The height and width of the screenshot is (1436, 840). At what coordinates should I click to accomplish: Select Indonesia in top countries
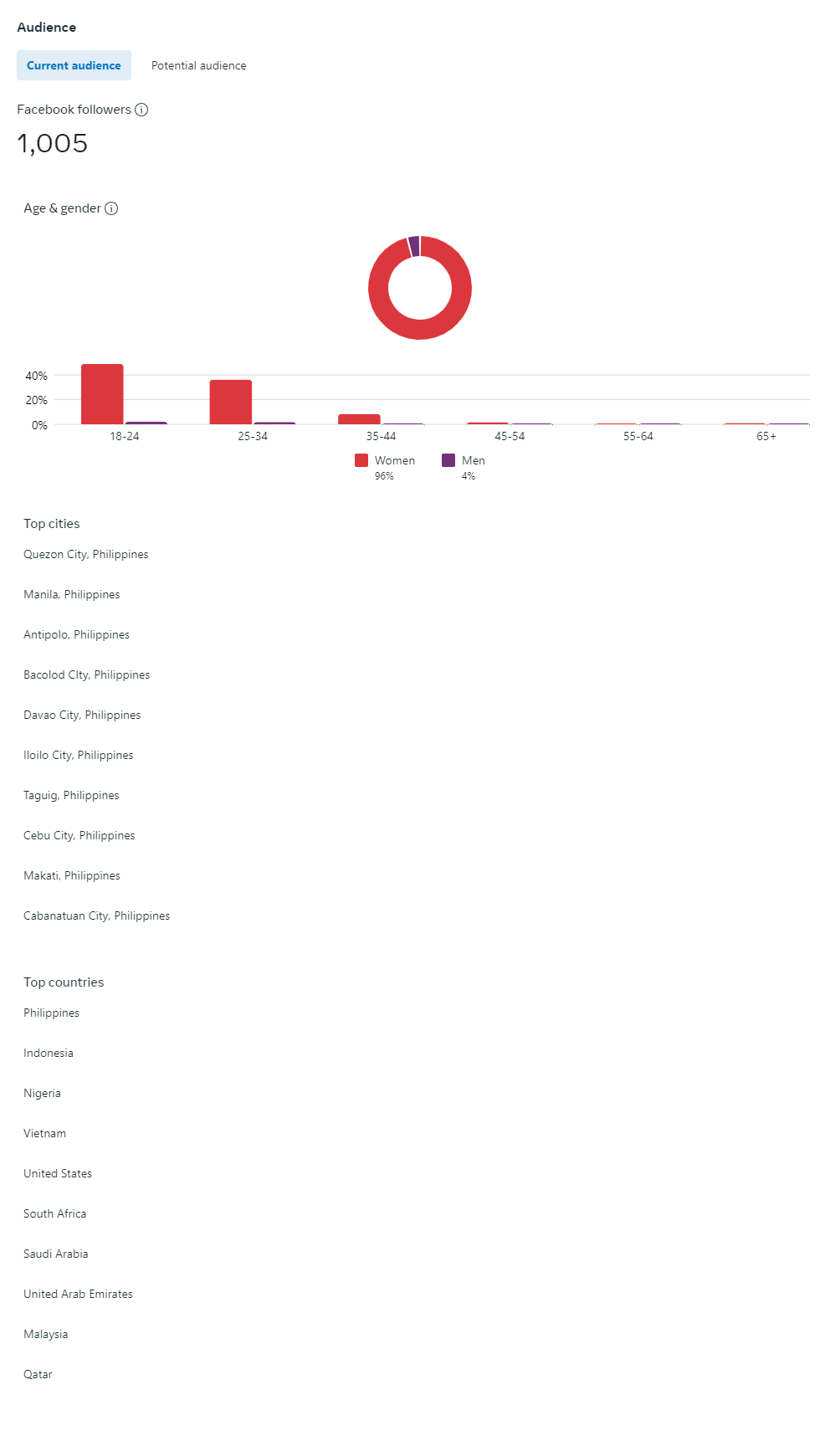tap(49, 1053)
